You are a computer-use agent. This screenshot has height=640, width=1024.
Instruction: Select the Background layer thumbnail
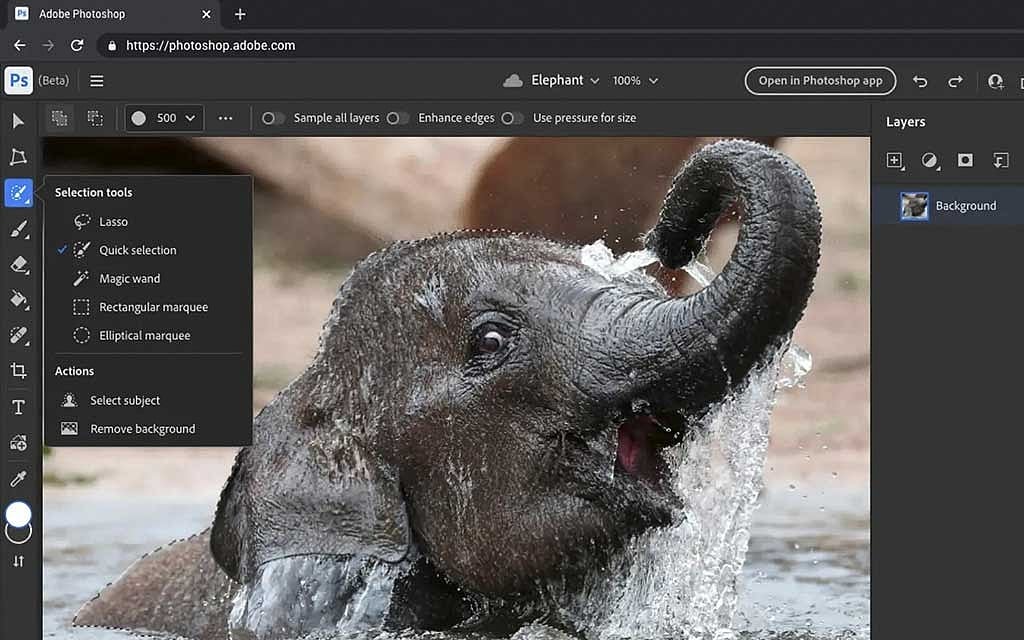pos(914,206)
